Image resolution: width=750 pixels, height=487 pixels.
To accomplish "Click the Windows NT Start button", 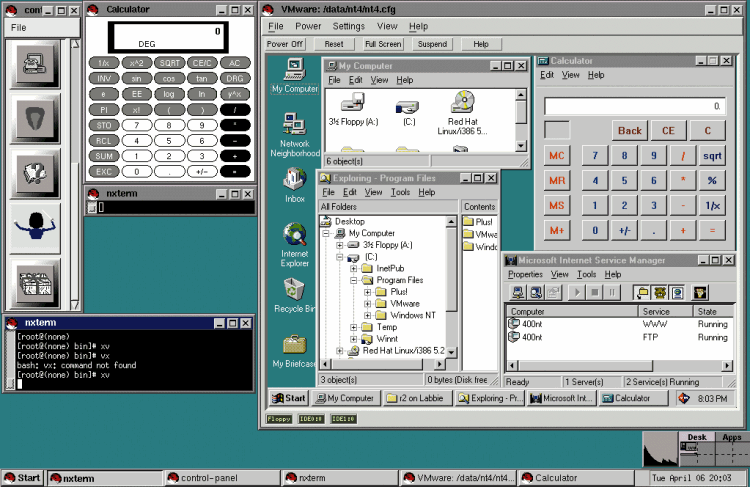I will tap(288, 398).
